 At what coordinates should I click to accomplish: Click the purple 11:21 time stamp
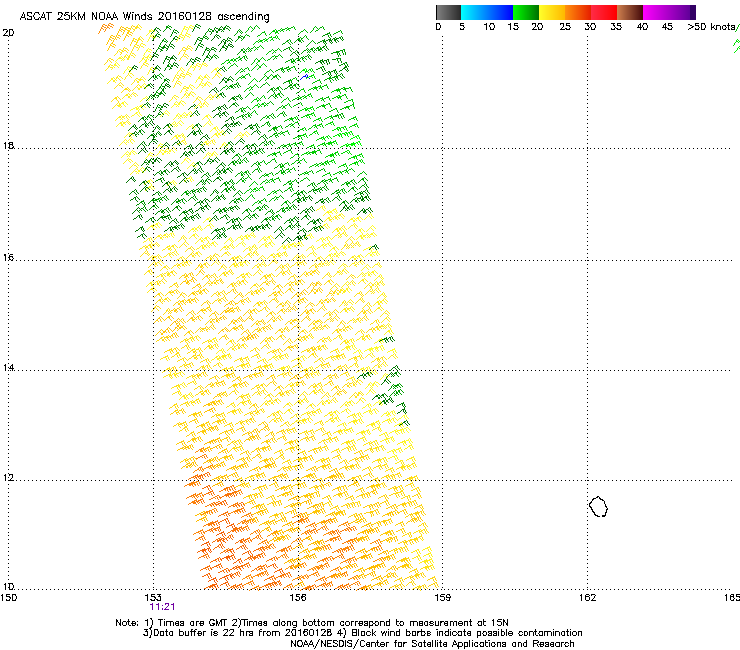[x=162, y=607]
